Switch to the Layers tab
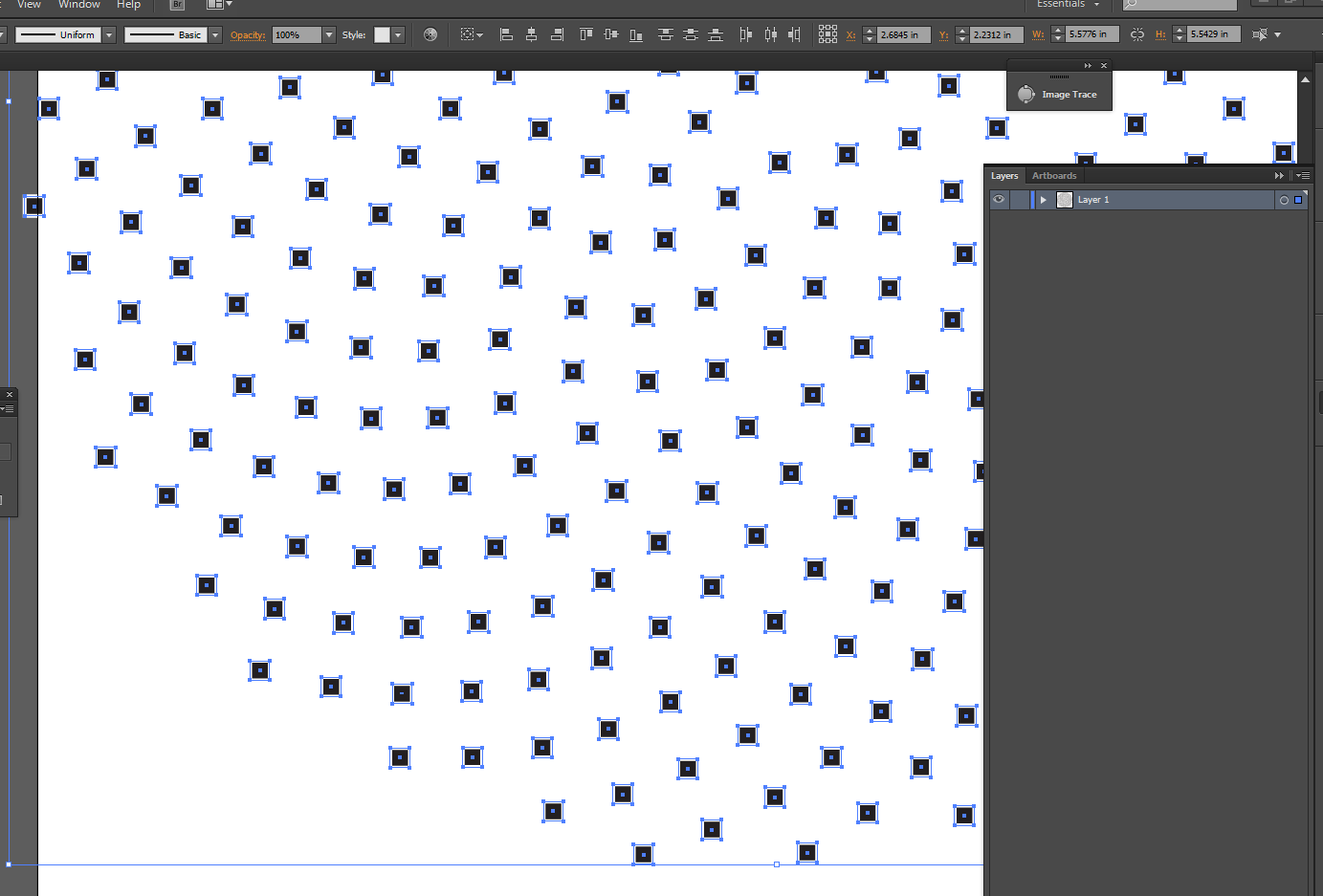Image resolution: width=1323 pixels, height=896 pixels. pyautogui.click(x=1004, y=176)
